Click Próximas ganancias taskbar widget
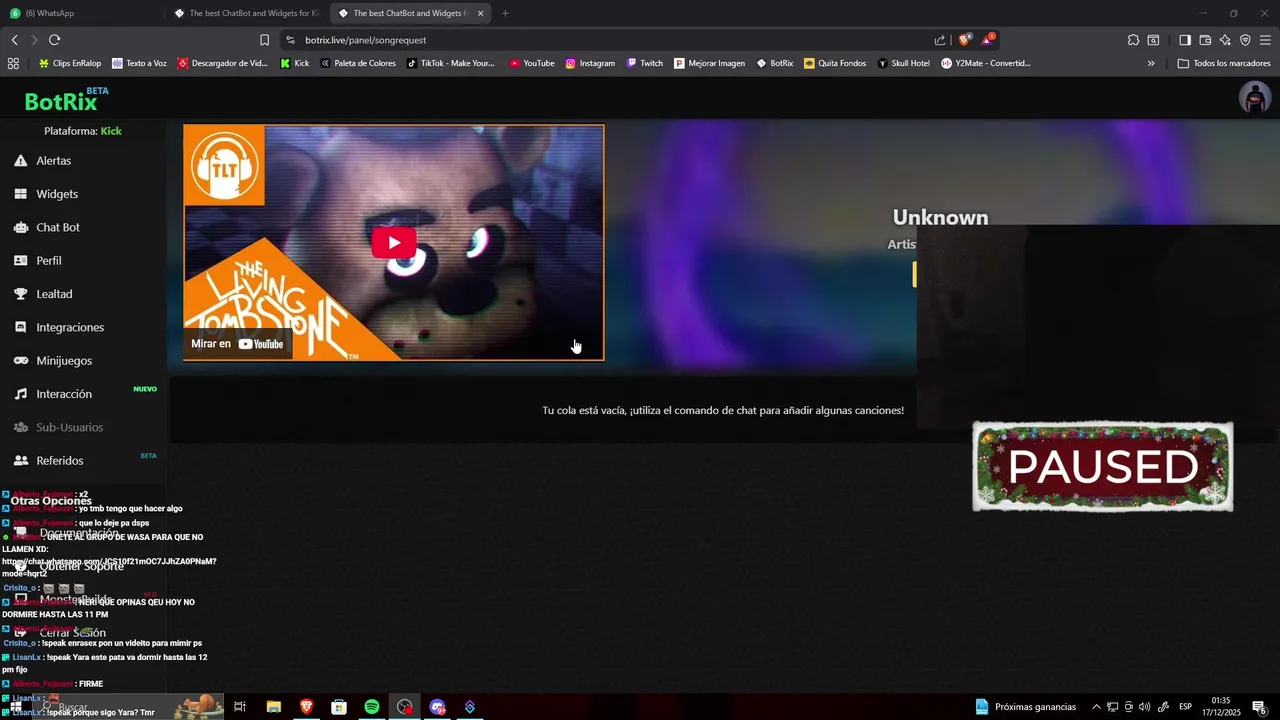1280x720 pixels. [x=1026, y=707]
